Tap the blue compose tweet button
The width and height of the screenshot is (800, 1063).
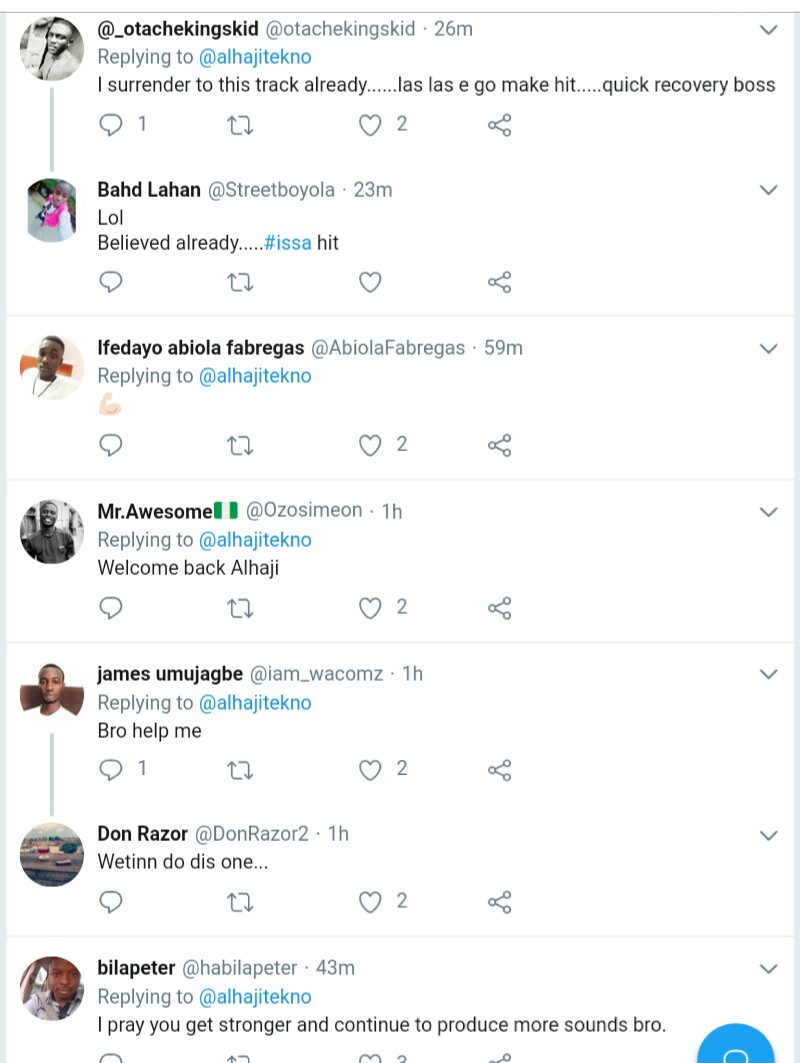(x=737, y=1045)
